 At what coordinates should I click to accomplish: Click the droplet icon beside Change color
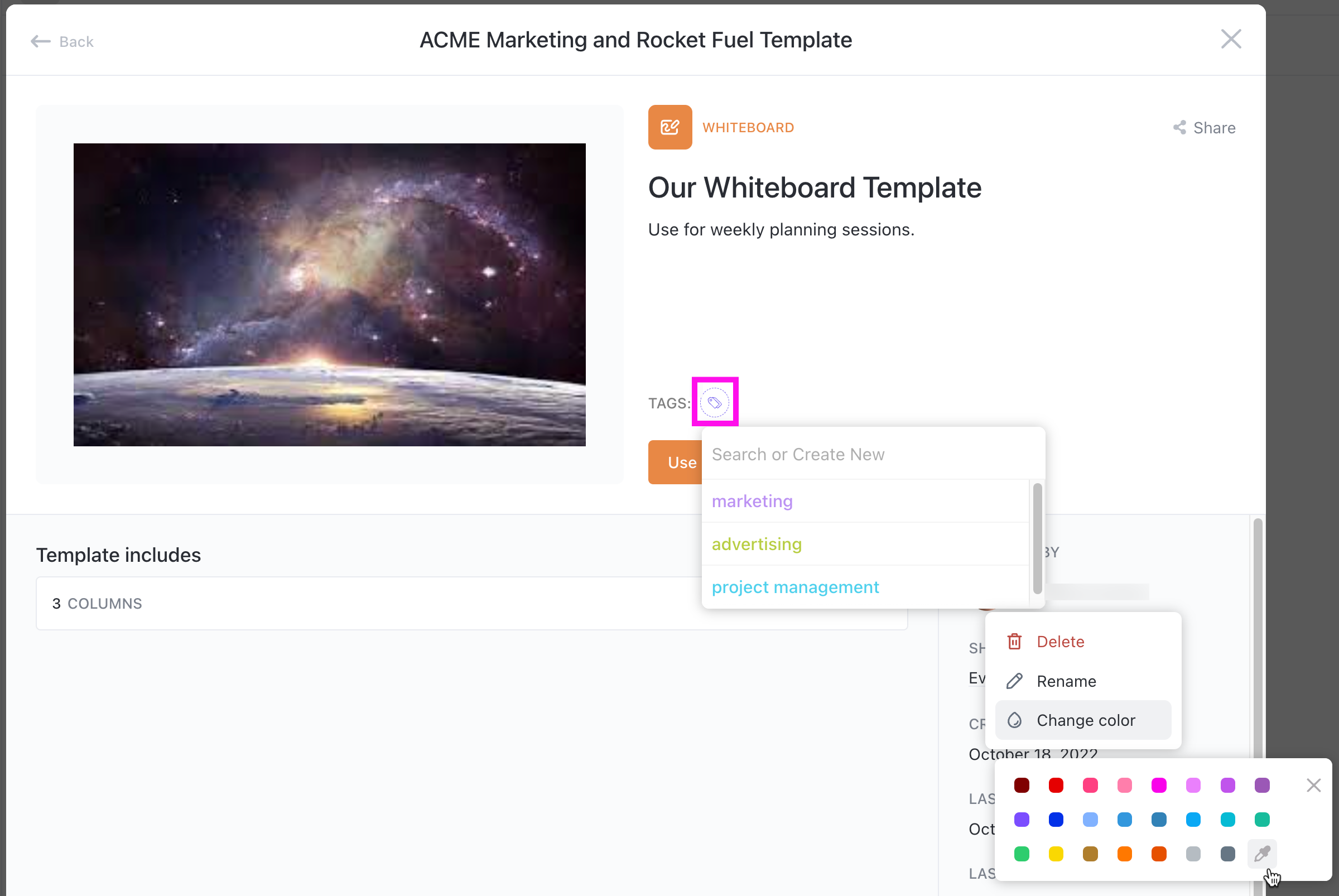[1015, 720]
